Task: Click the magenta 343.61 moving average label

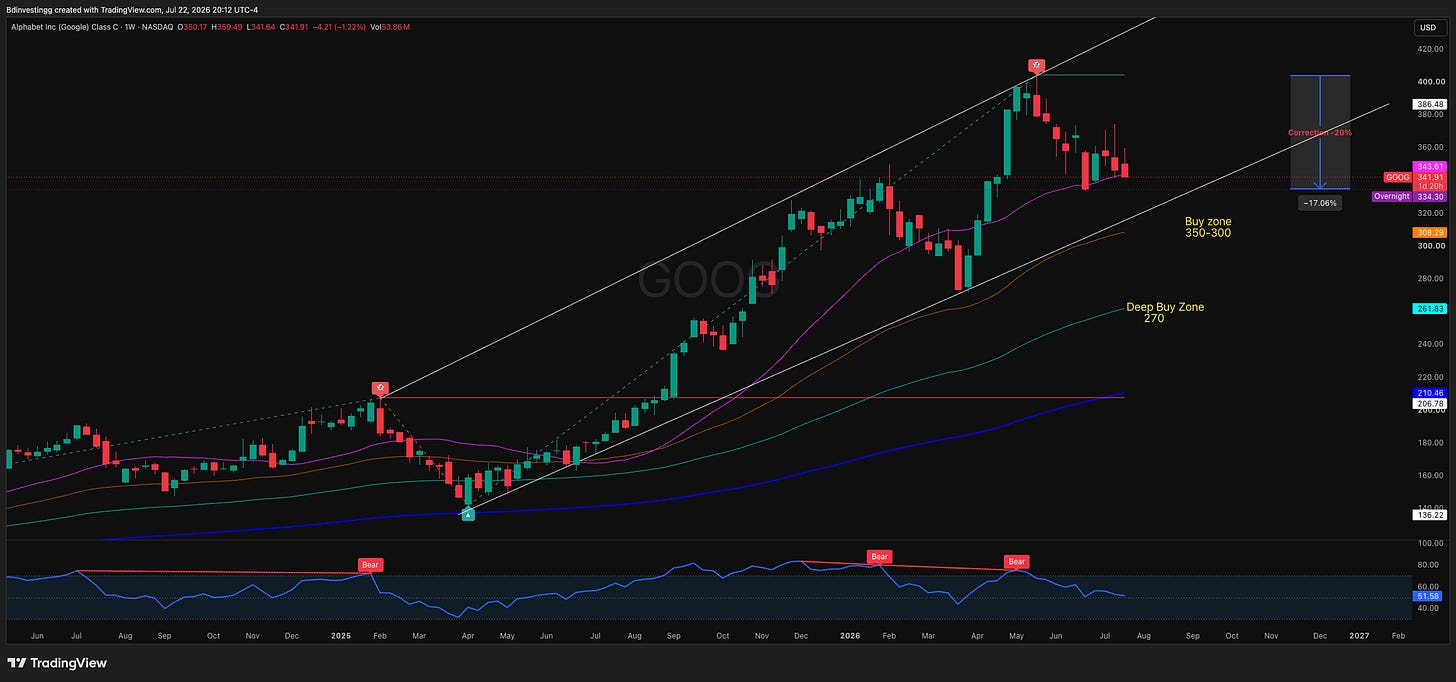Action: (x=1431, y=166)
